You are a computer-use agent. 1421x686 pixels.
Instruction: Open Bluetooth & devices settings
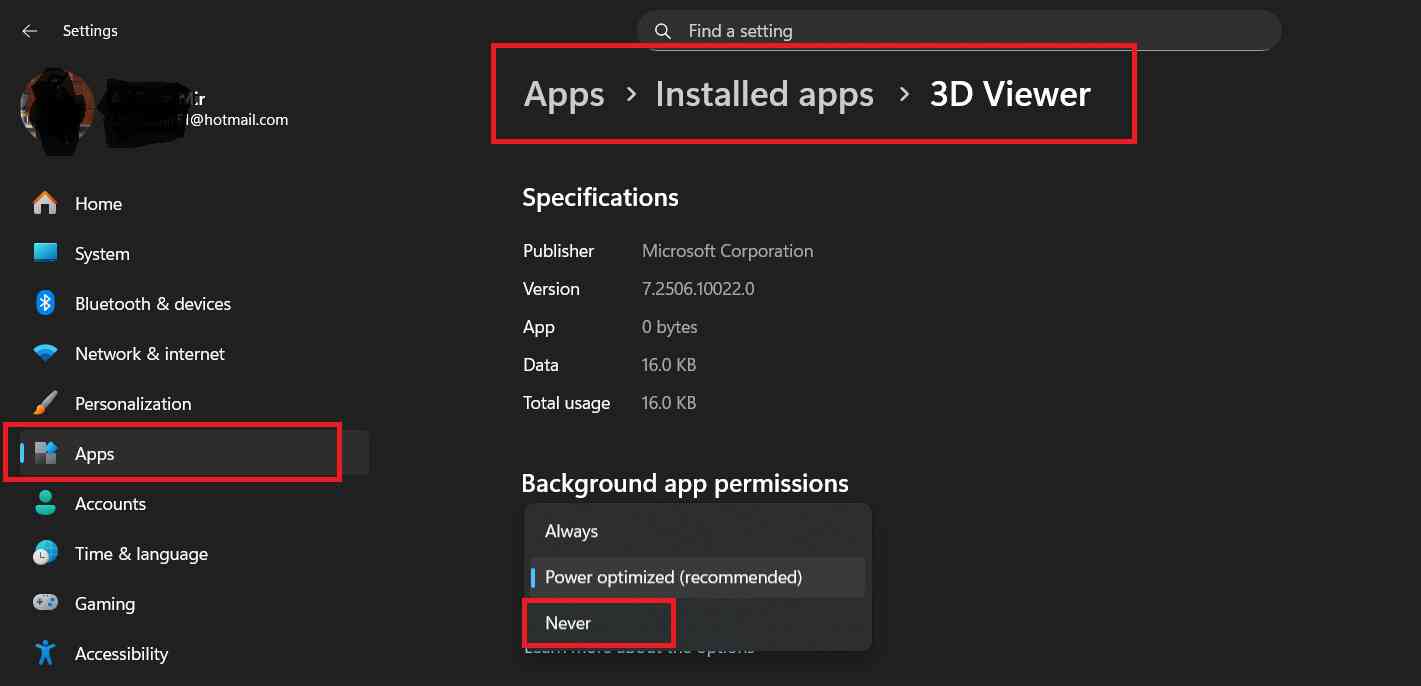pos(46,303)
